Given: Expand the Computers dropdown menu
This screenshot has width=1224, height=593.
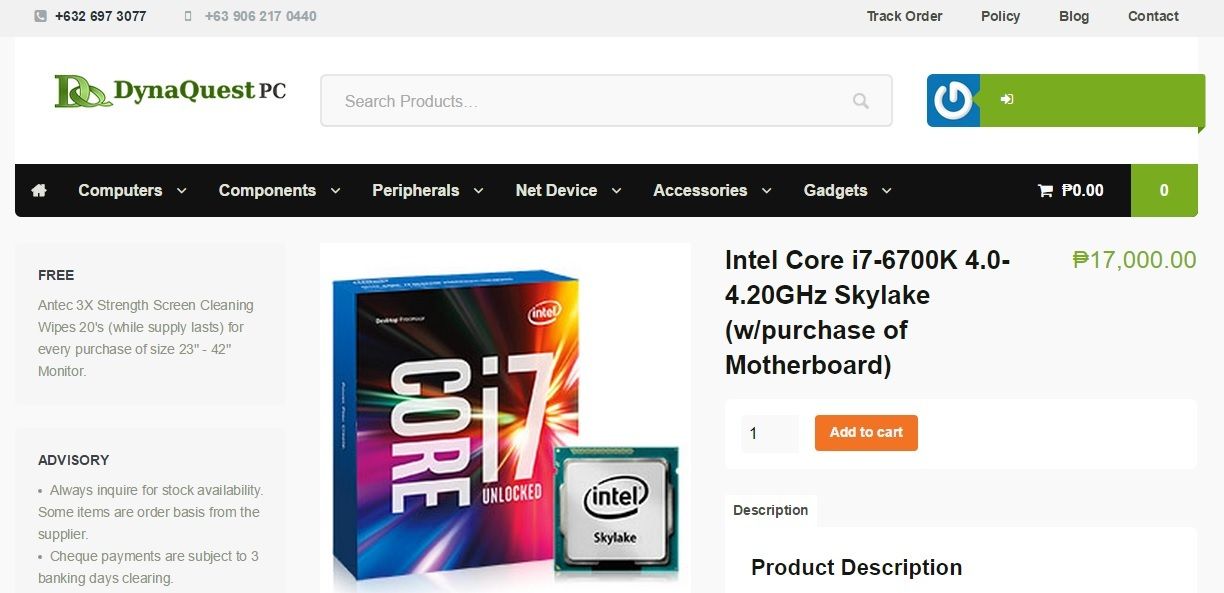Looking at the screenshot, I should (132, 190).
